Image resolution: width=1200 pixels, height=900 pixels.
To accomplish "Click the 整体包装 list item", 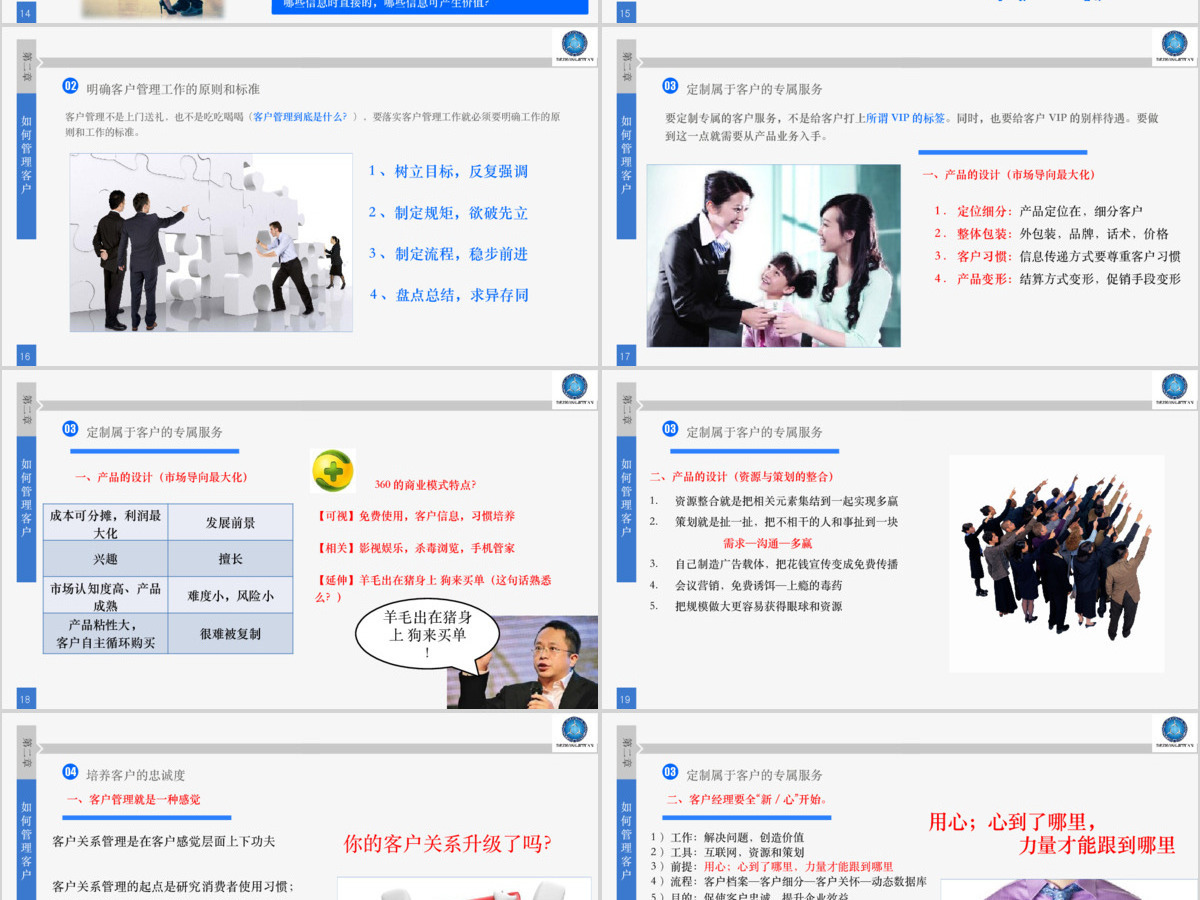I will pos(1051,233).
